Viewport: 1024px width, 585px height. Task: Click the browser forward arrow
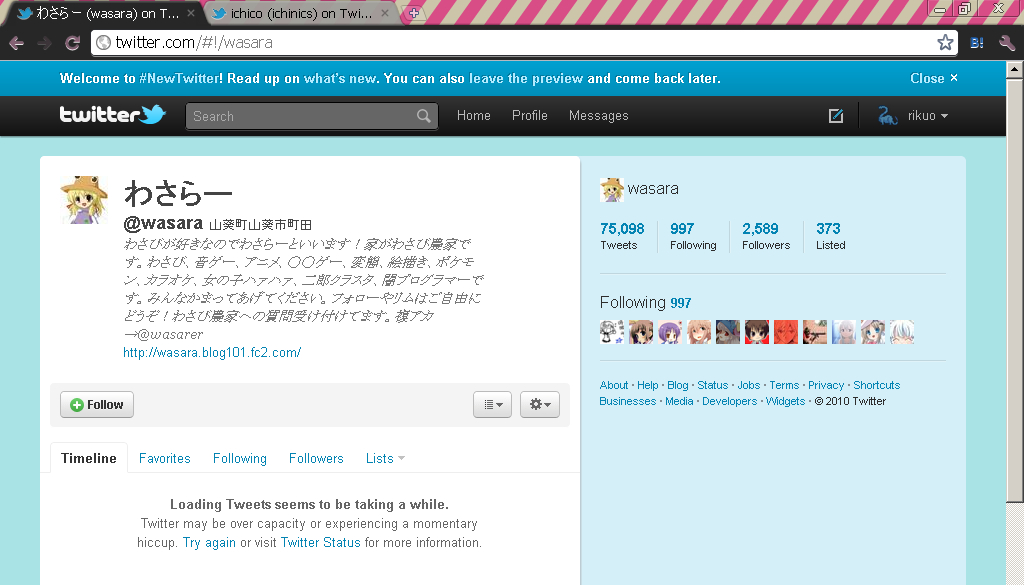44,43
